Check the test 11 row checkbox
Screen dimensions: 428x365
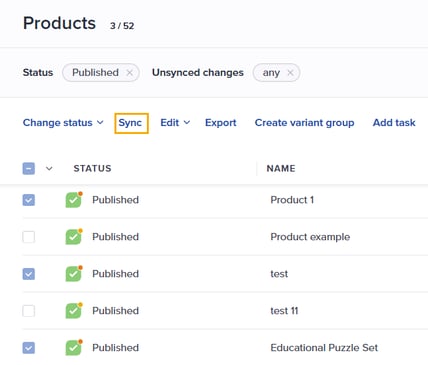coord(29,311)
